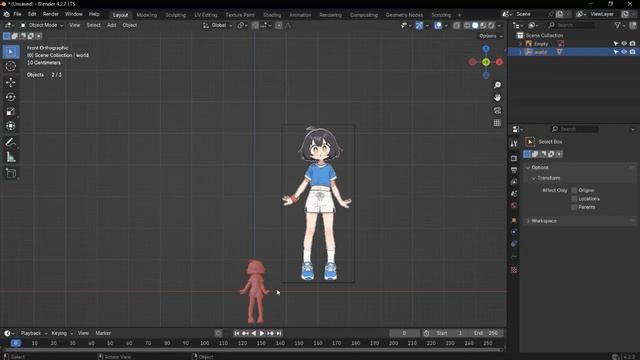Select the Scale tool in the left toolbar
The width and height of the screenshot is (640, 360).
[11, 111]
